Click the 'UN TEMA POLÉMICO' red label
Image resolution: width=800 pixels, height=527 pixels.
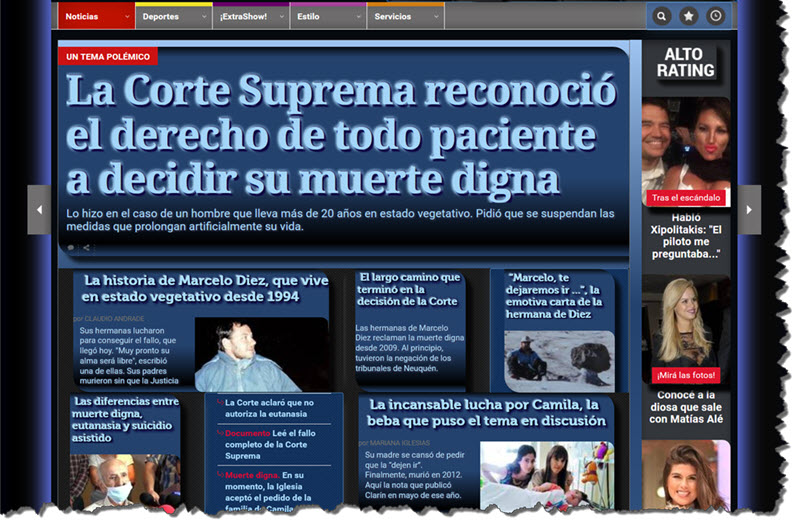108,57
